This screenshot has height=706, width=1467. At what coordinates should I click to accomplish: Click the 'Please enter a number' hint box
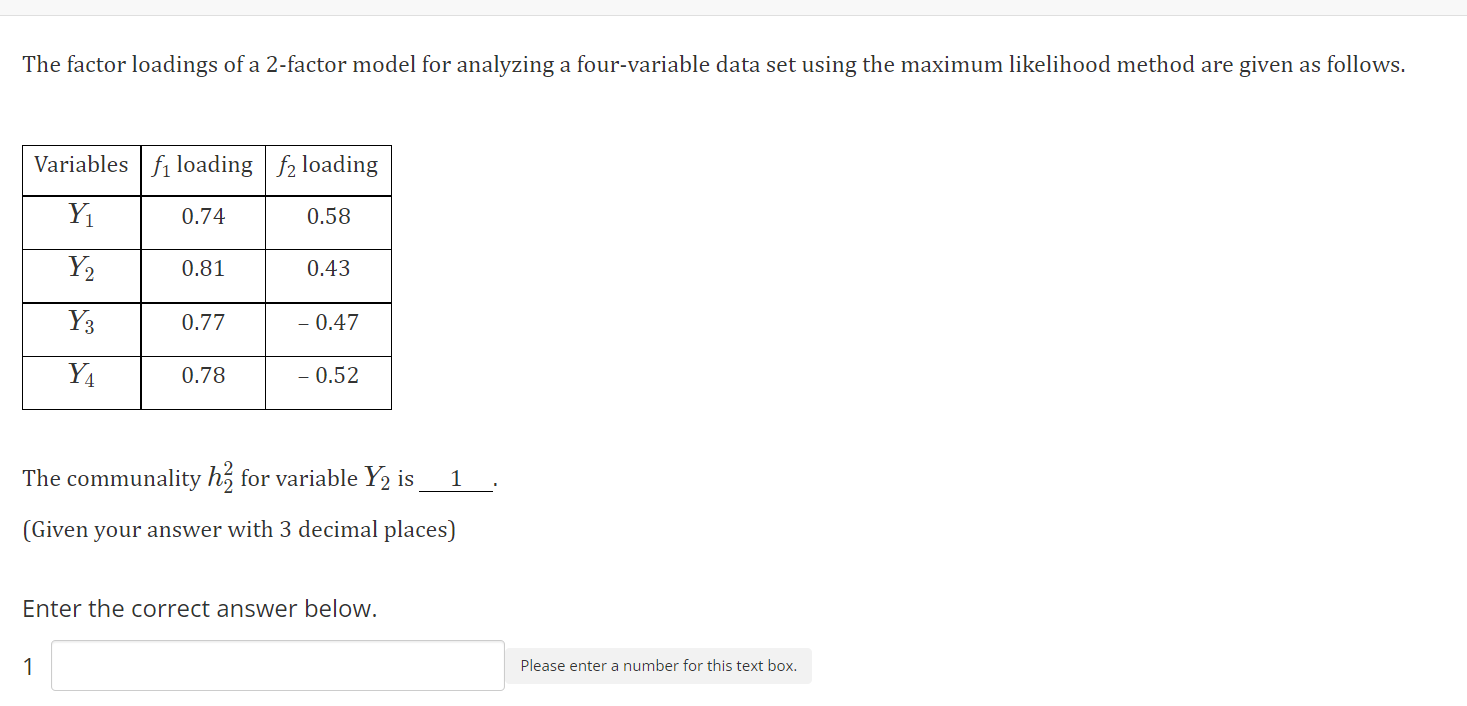pos(658,665)
